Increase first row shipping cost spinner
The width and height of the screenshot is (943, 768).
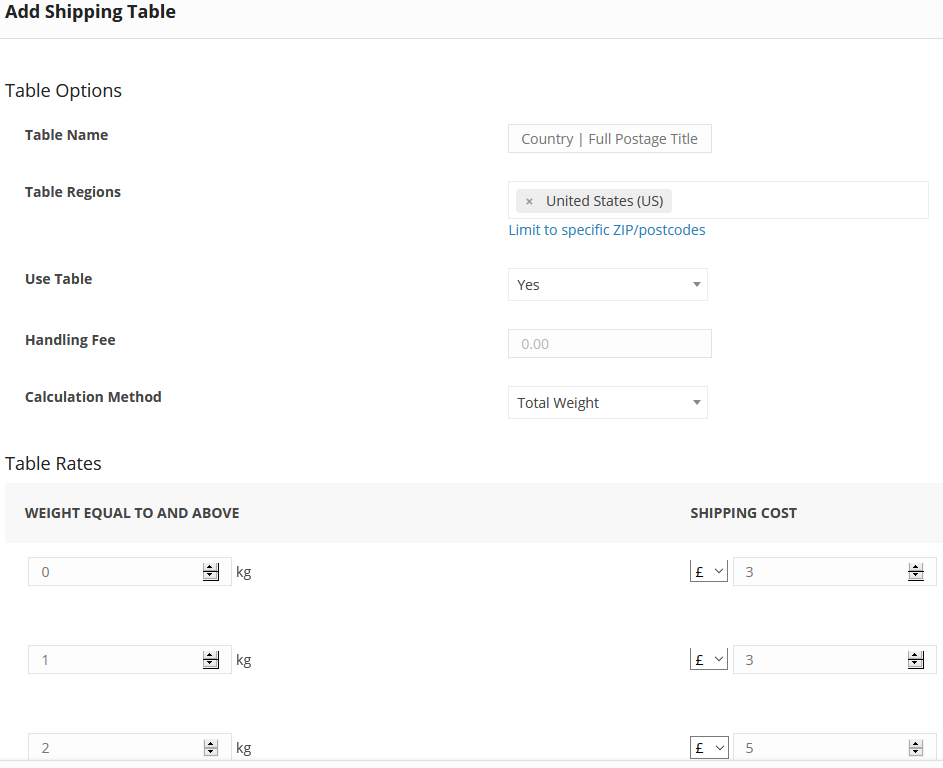click(915, 568)
